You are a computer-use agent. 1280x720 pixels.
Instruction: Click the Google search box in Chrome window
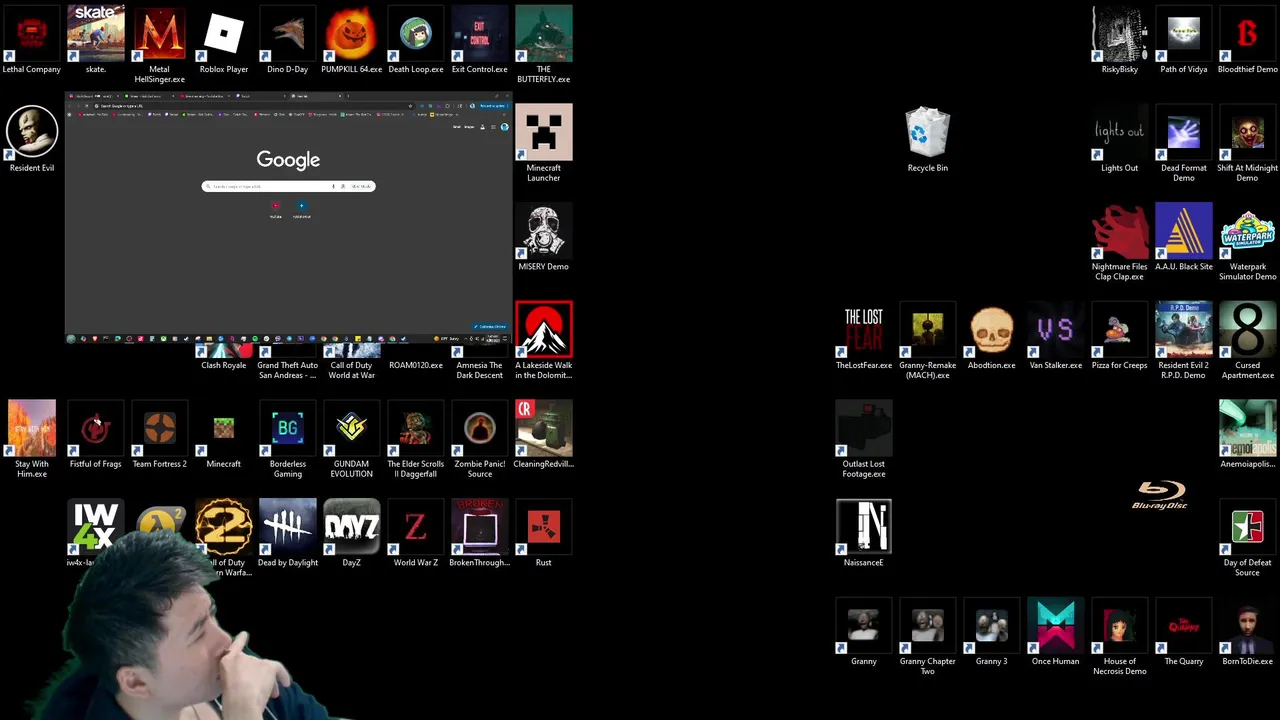pyautogui.click(x=288, y=186)
